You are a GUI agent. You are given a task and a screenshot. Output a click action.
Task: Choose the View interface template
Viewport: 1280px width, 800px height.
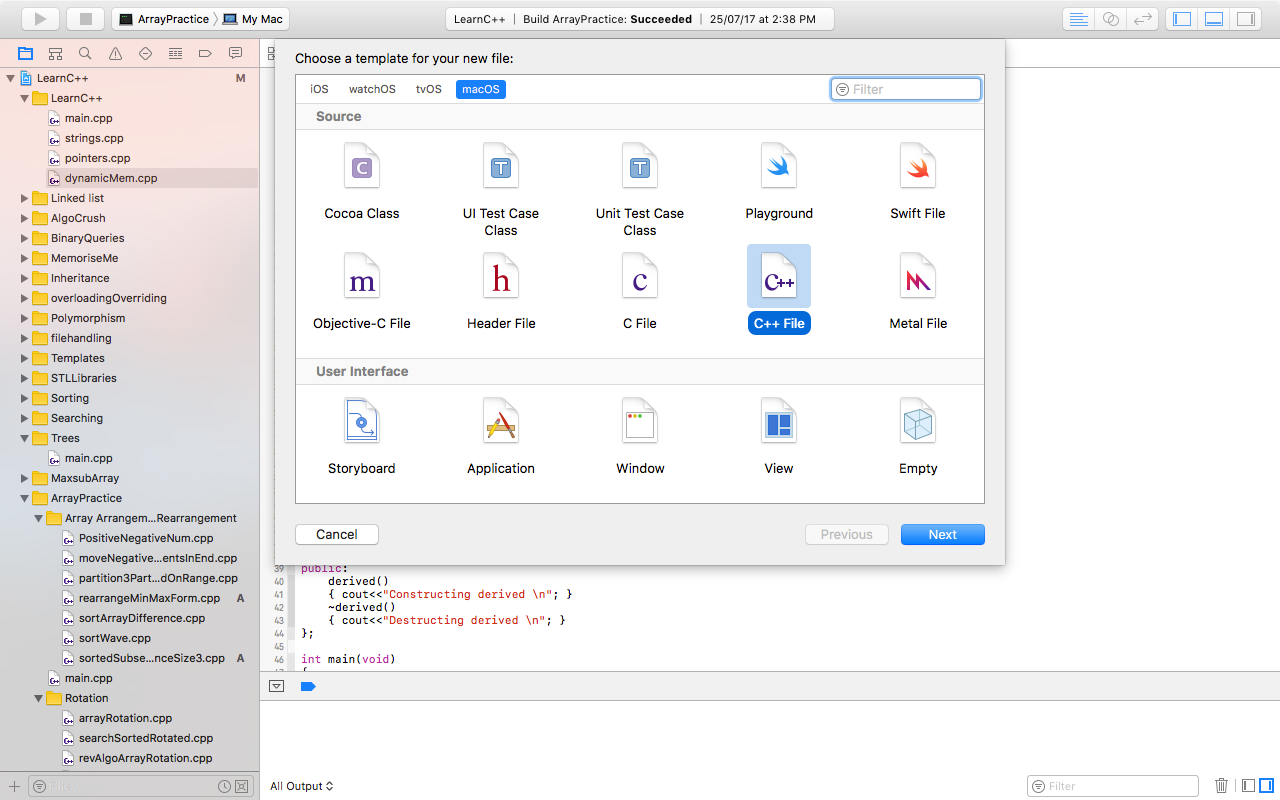pos(779,436)
